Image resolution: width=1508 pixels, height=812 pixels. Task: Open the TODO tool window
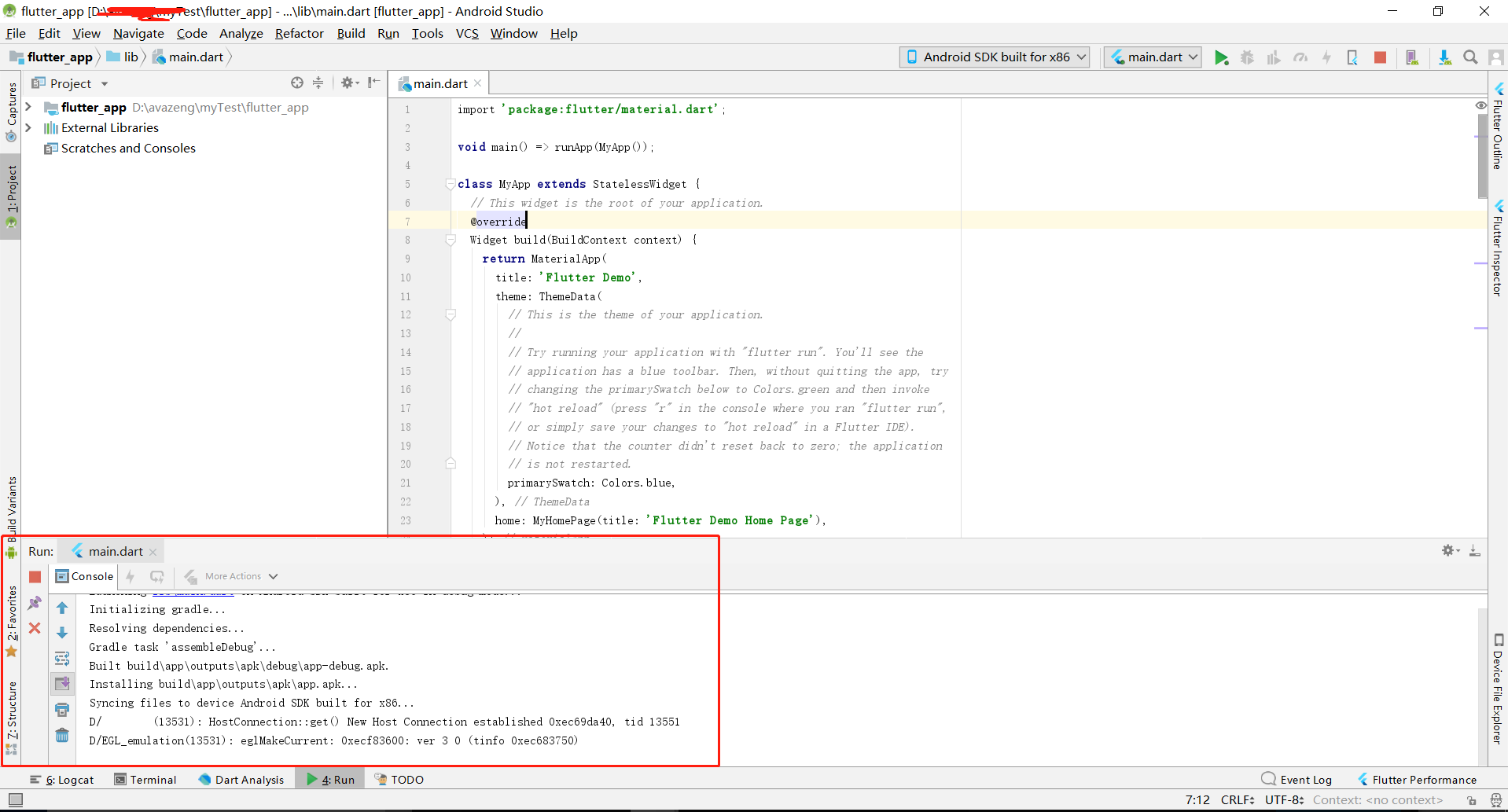[x=399, y=780]
